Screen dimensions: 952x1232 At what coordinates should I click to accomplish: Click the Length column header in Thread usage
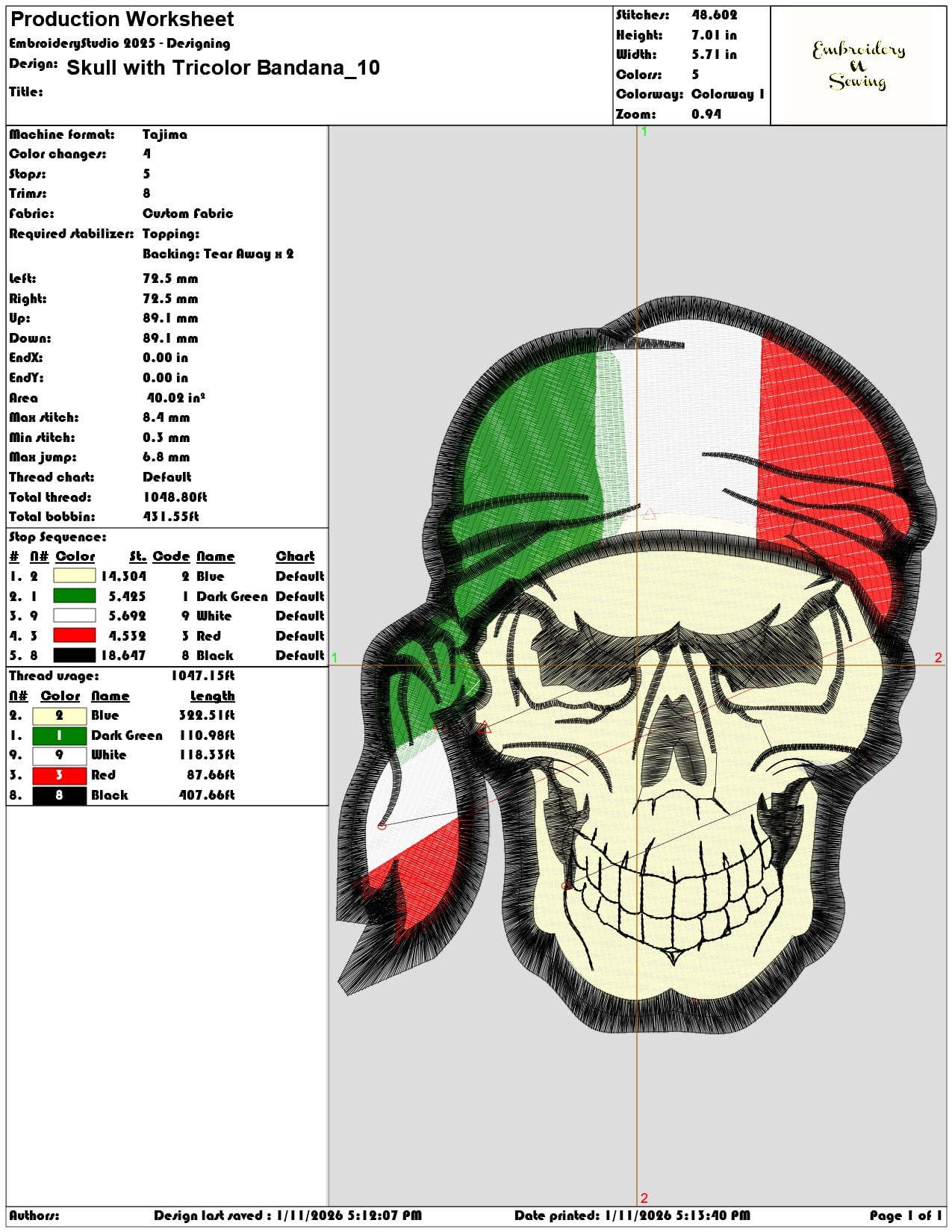pos(212,696)
